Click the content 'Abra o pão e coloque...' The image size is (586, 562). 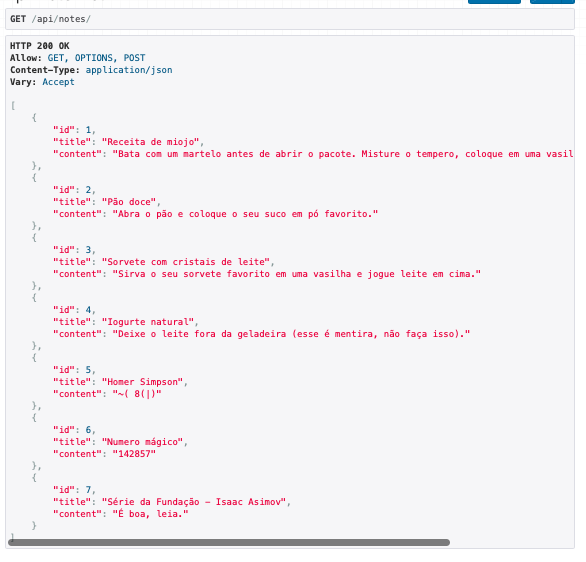pos(245,214)
